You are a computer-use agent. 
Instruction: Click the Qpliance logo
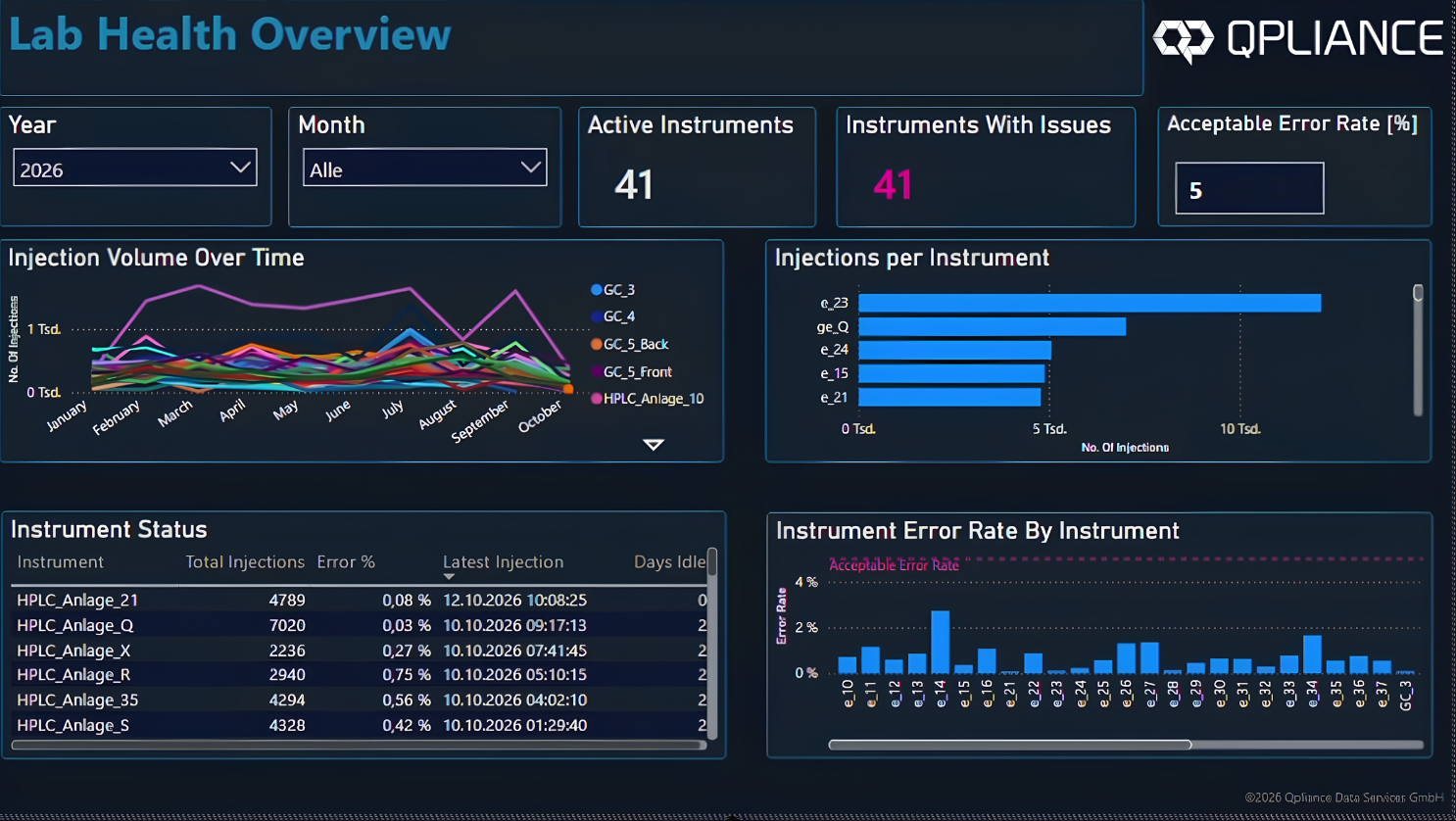coord(1298,39)
